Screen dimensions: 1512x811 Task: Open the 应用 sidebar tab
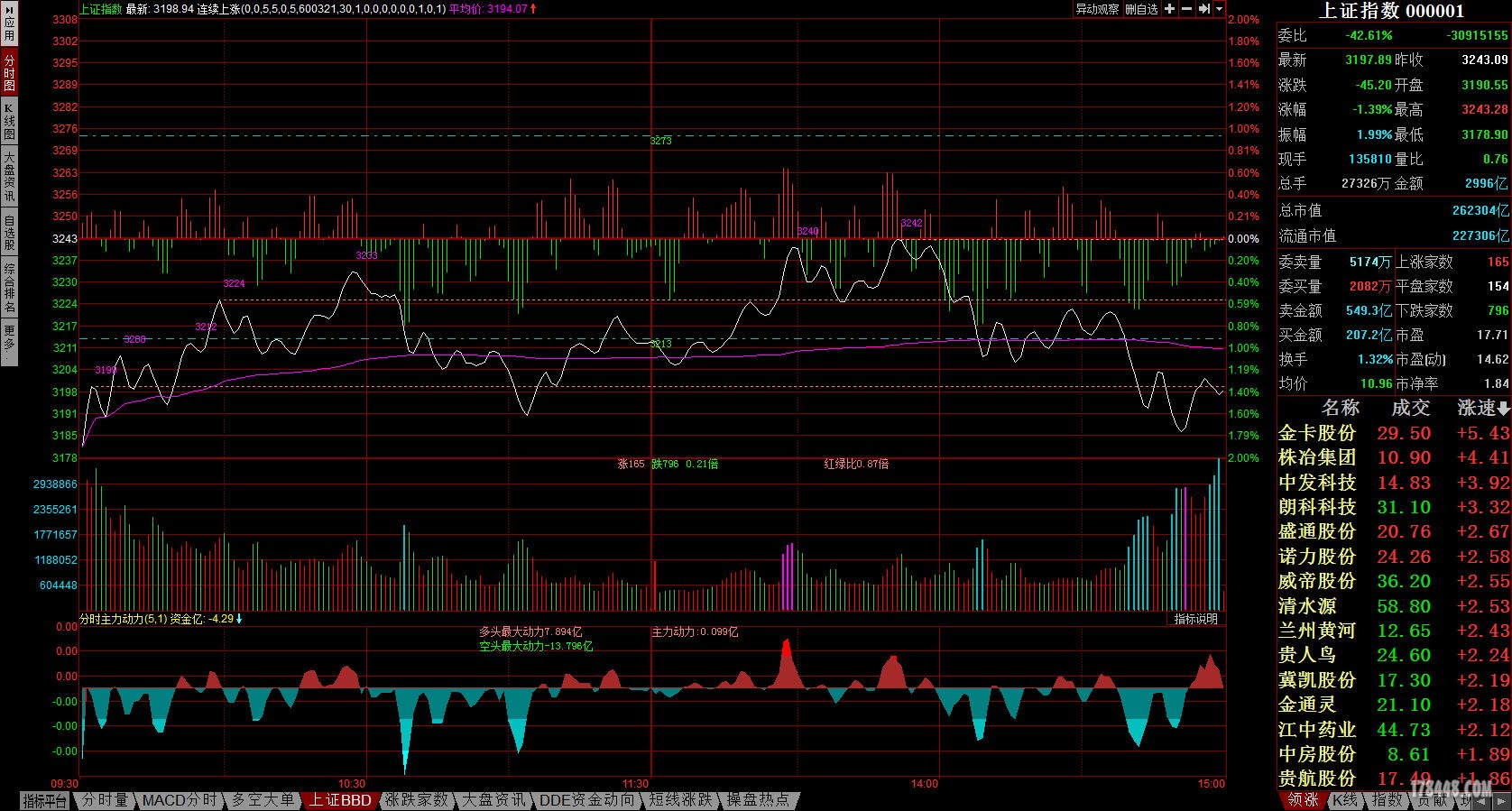pos(9,24)
